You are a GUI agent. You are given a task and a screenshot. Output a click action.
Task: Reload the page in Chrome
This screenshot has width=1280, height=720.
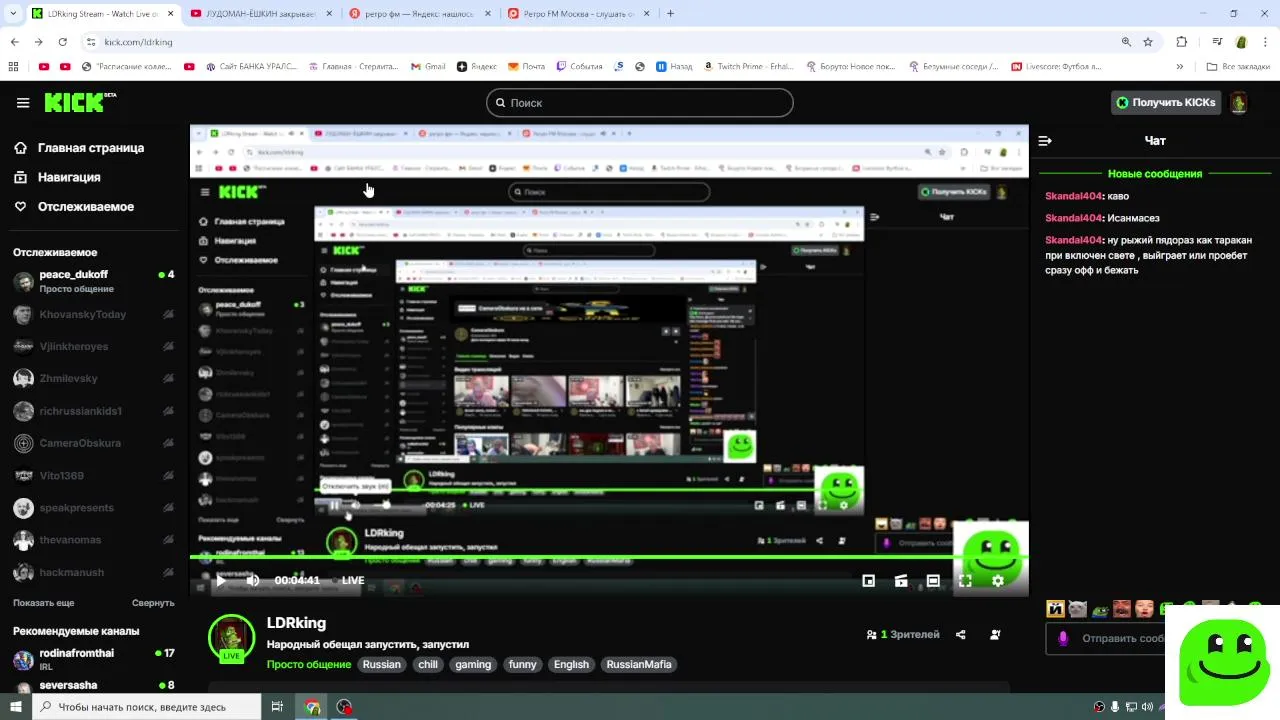coord(63,42)
